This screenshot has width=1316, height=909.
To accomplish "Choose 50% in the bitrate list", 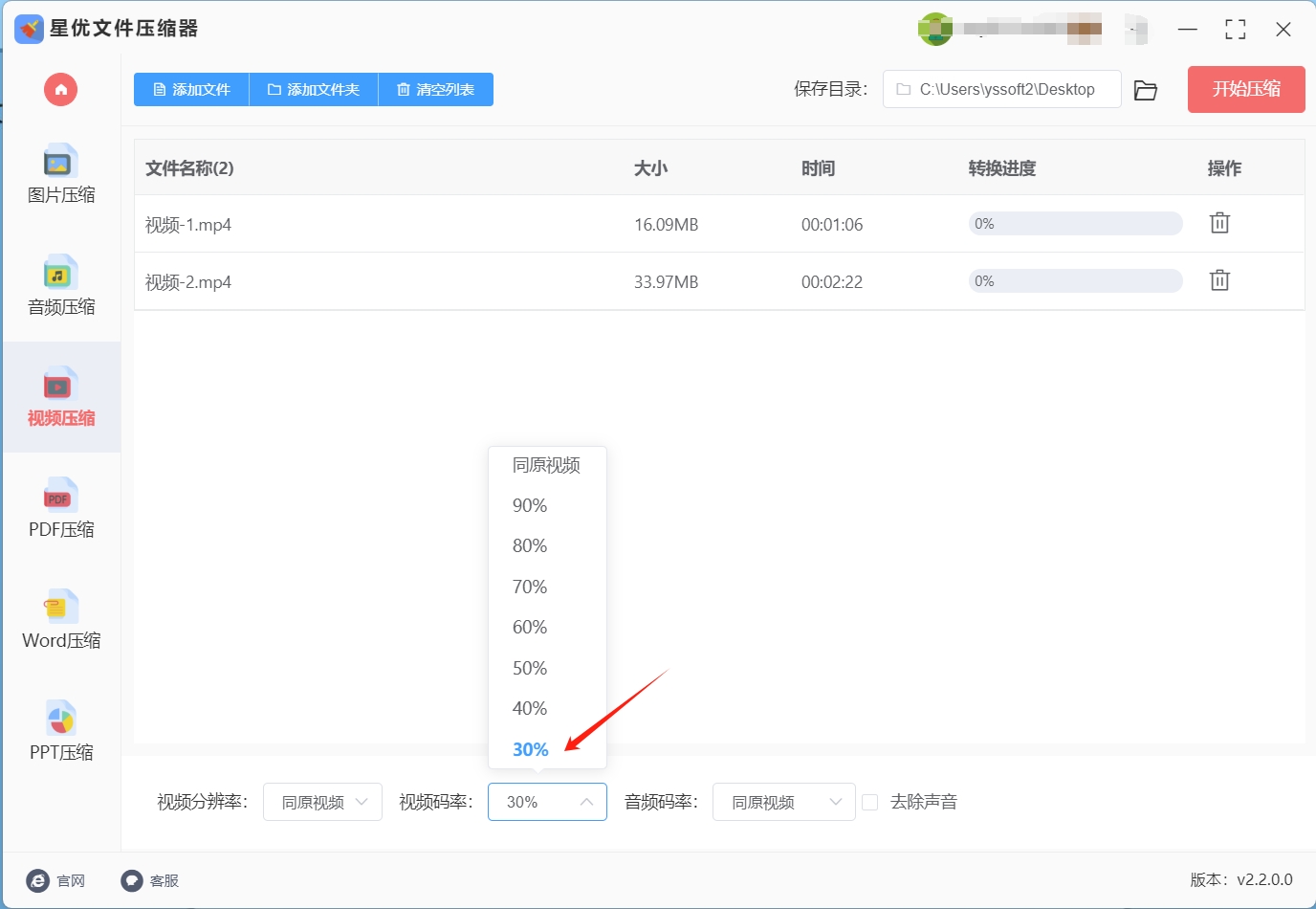I will tap(547, 668).
